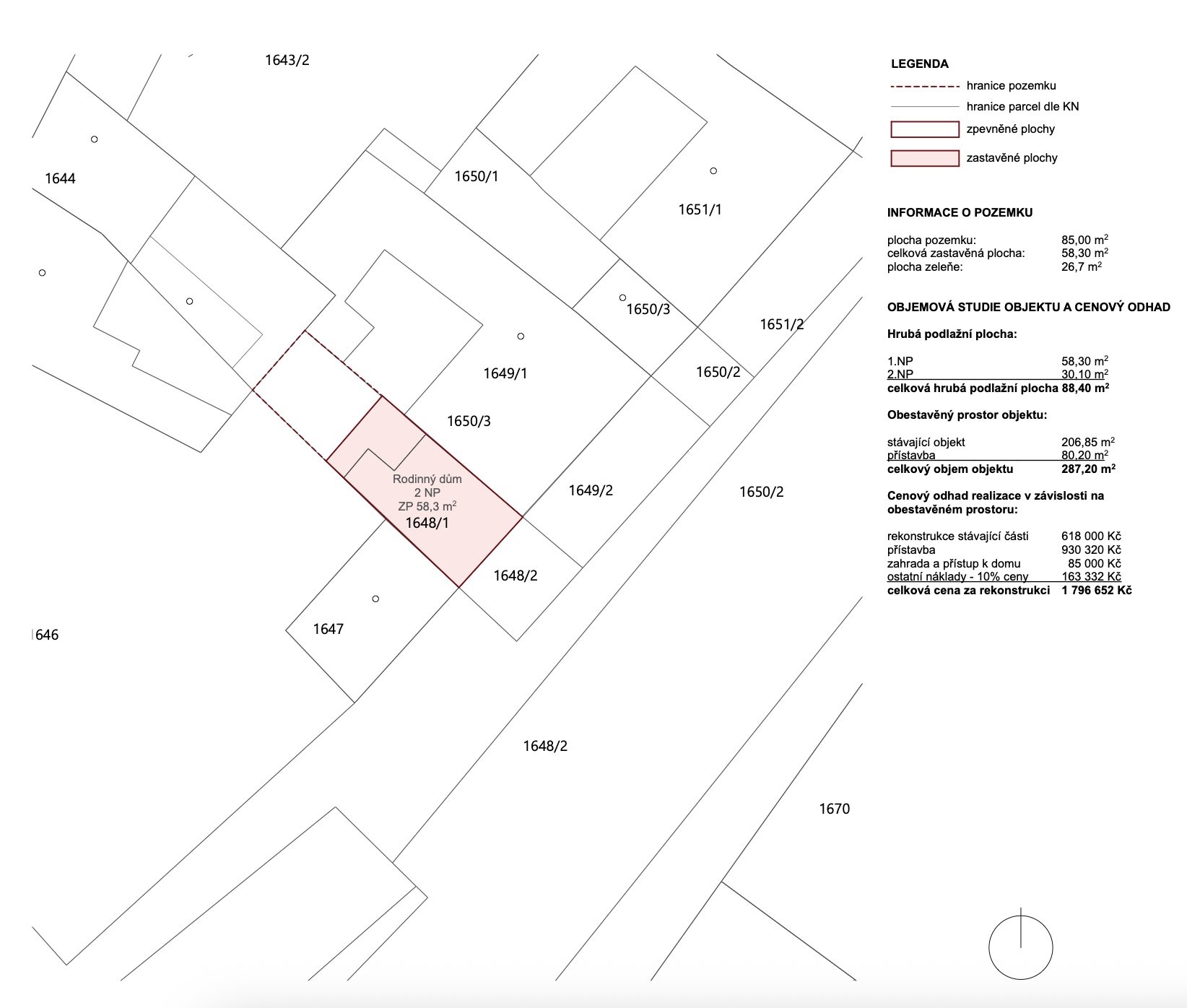Click parcel label 1649/2
1187x1008 pixels.
tap(591, 491)
